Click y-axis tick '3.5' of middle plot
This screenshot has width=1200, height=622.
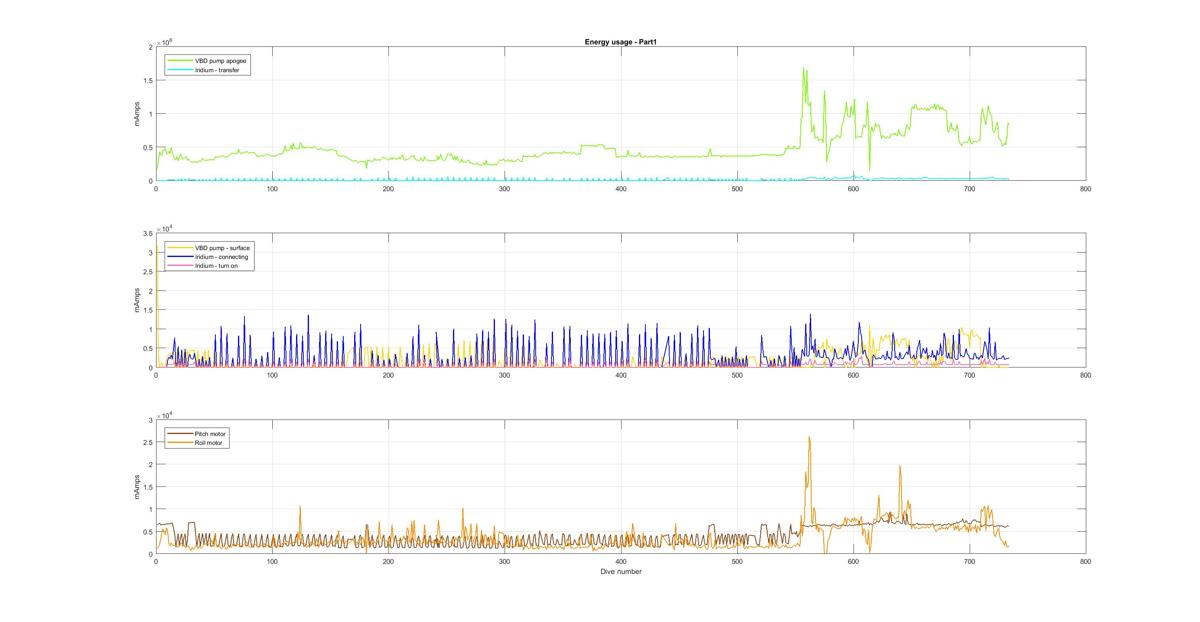pyautogui.click(x=147, y=233)
